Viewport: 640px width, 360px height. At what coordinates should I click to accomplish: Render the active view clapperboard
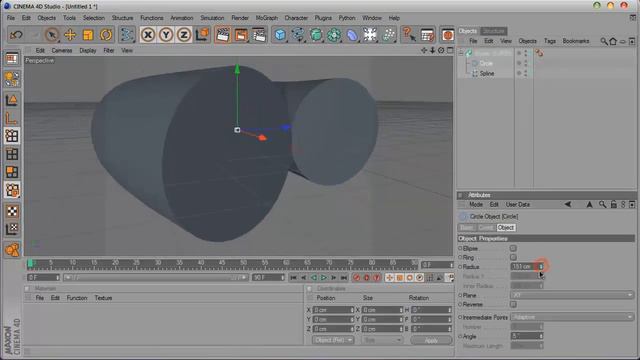click(223, 35)
